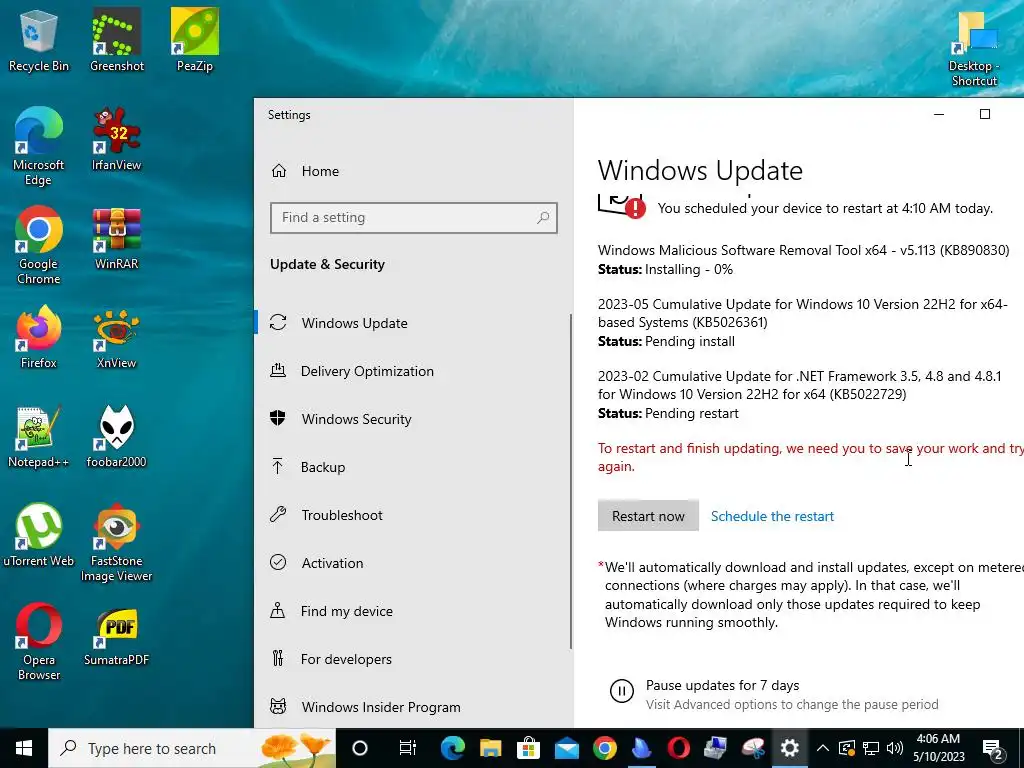
Task: Click the Settings gear on the taskbar
Action: 790,748
